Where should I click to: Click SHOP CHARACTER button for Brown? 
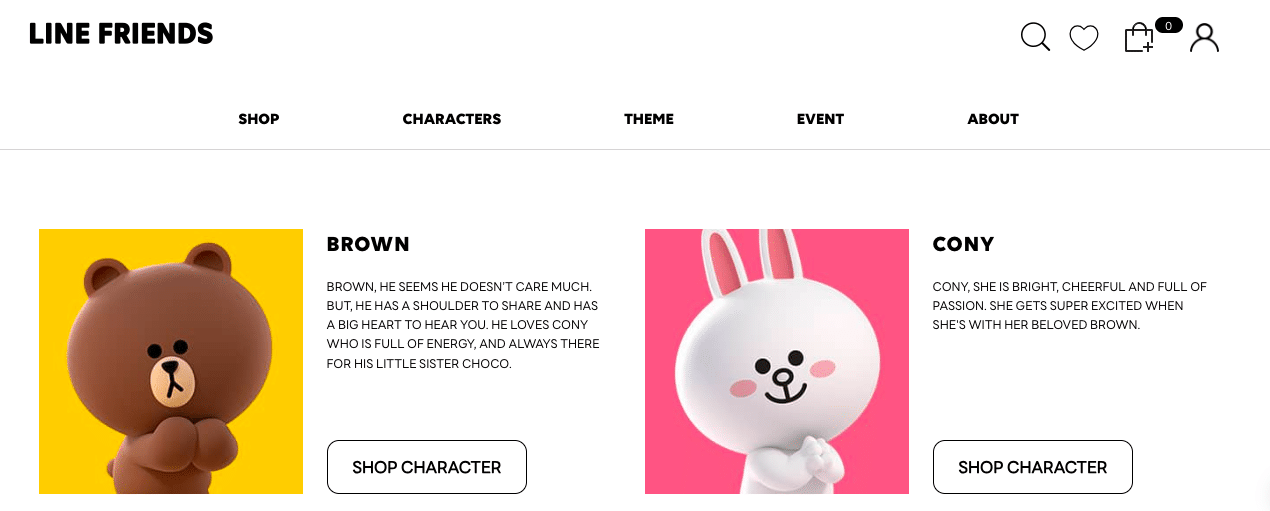(x=427, y=467)
